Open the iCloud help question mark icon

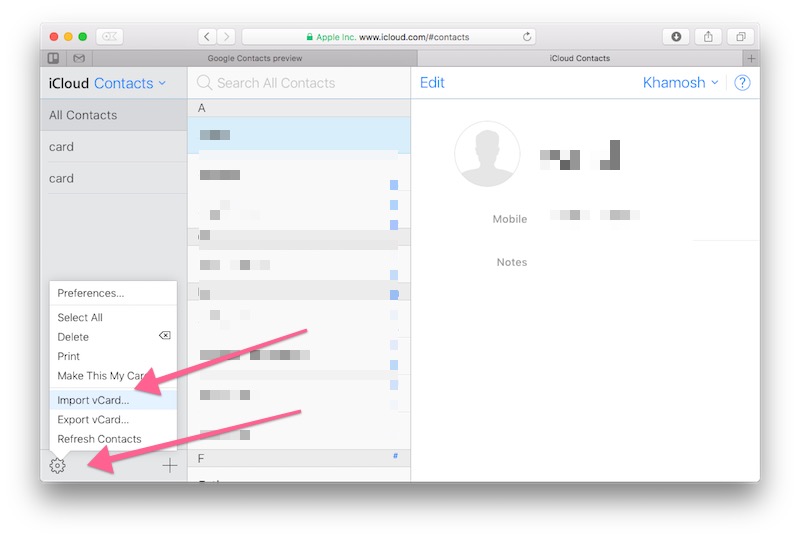pos(741,83)
